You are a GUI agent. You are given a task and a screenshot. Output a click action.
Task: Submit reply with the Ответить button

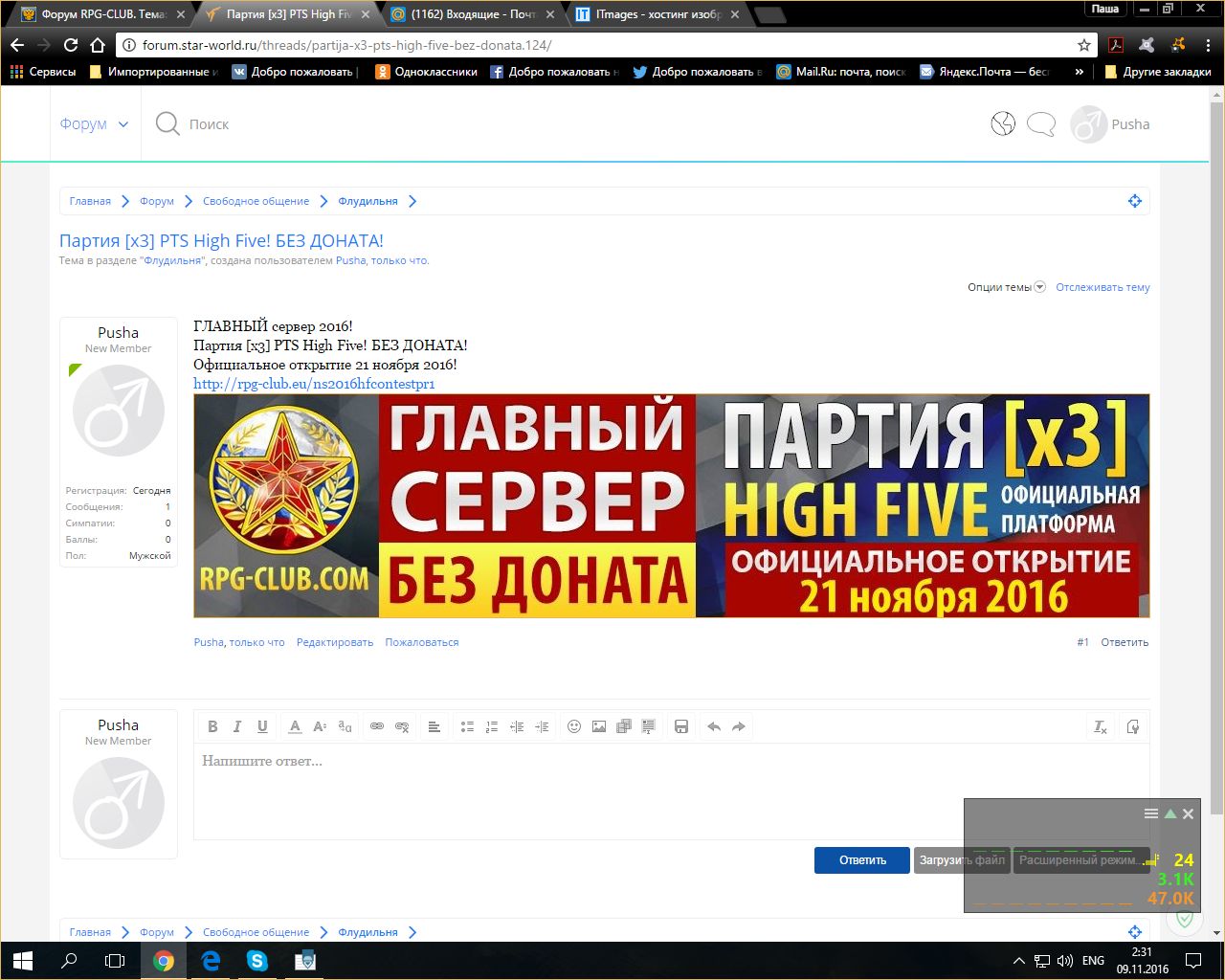point(862,860)
